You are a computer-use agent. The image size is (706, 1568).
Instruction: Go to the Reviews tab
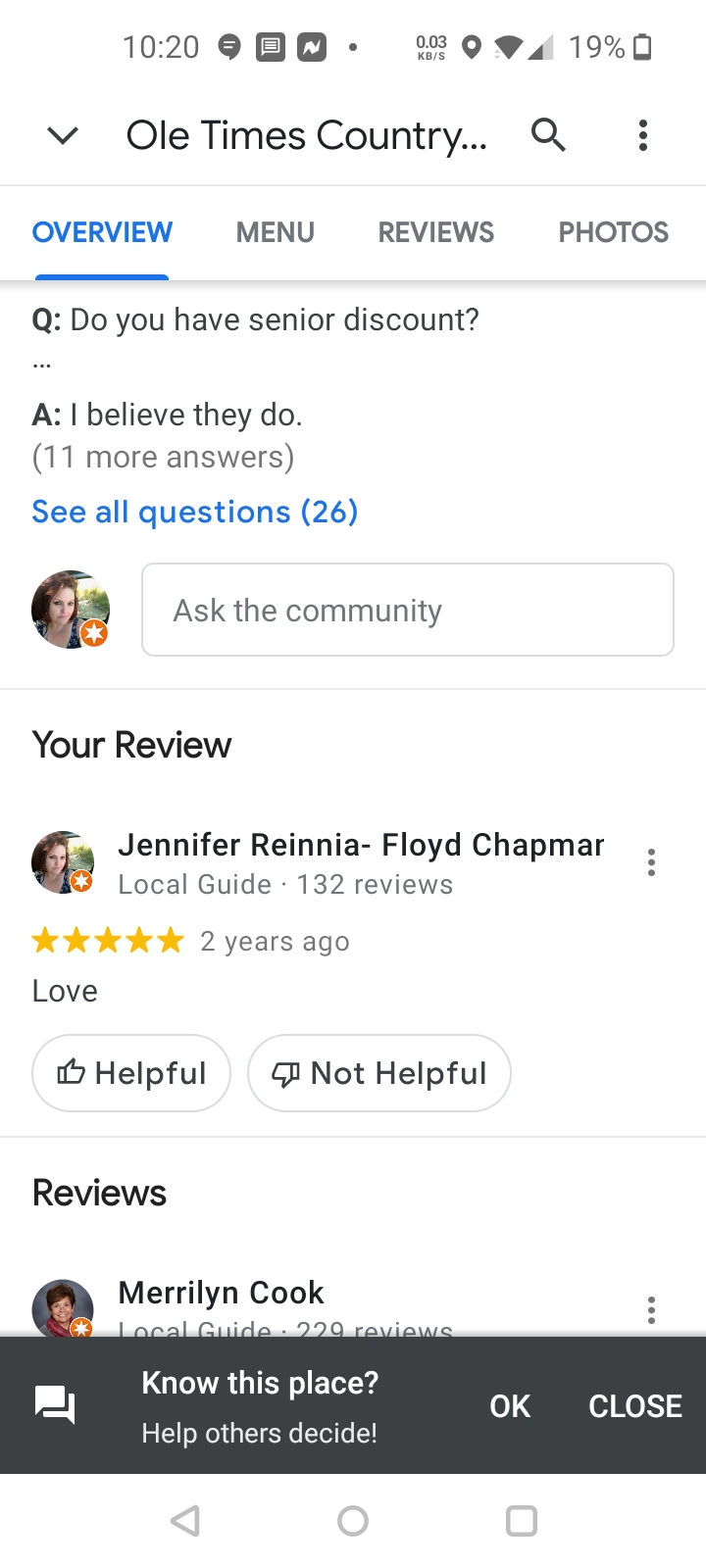pos(436,232)
